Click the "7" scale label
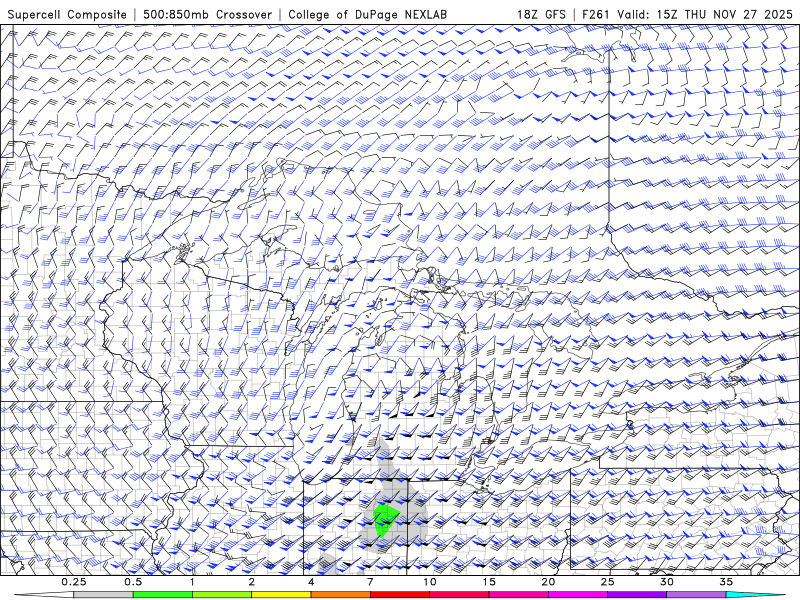The height and width of the screenshot is (600, 800). (x=370, y=582)
